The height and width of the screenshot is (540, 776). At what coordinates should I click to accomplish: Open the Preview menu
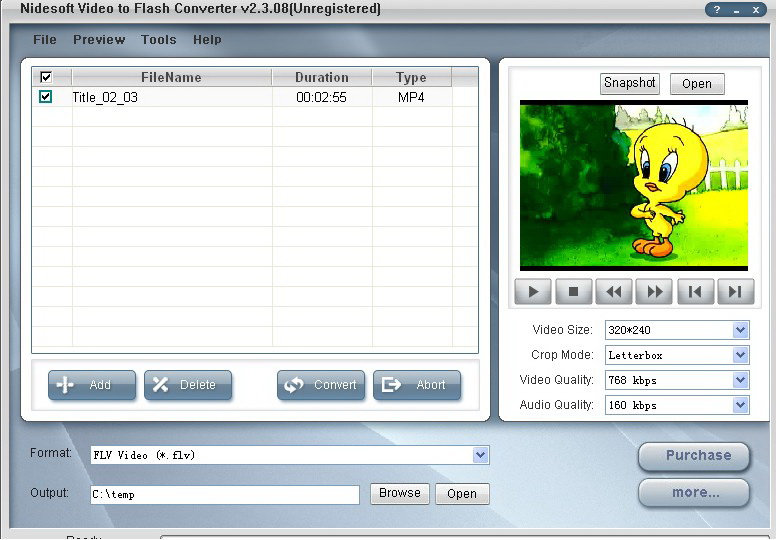99,40
